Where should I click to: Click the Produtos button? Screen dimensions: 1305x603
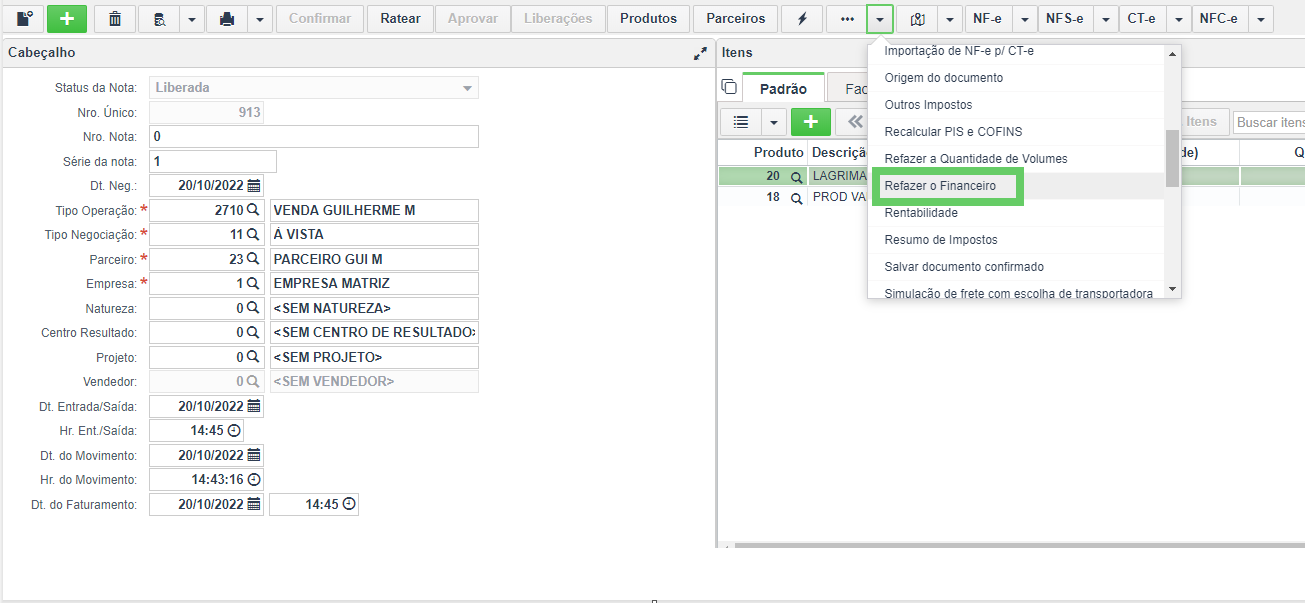(648, 19)
